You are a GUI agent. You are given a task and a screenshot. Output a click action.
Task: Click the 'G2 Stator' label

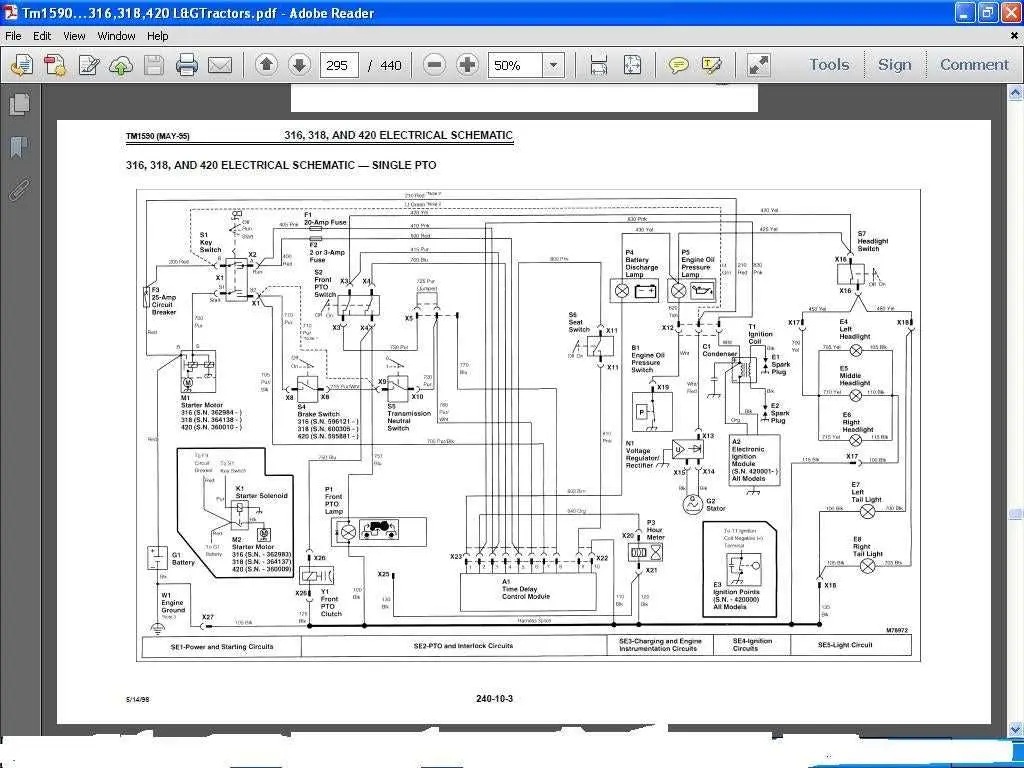[716, 504]
